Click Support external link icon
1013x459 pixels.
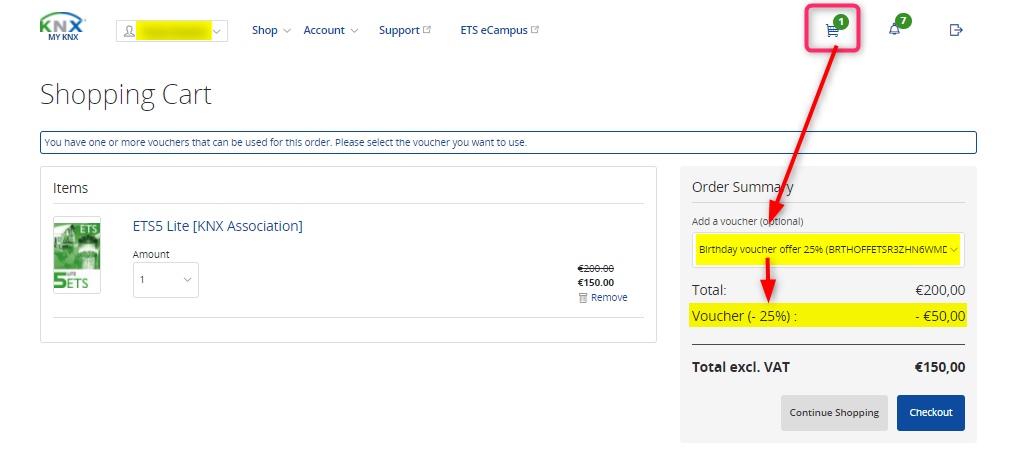tap(426, 30)
